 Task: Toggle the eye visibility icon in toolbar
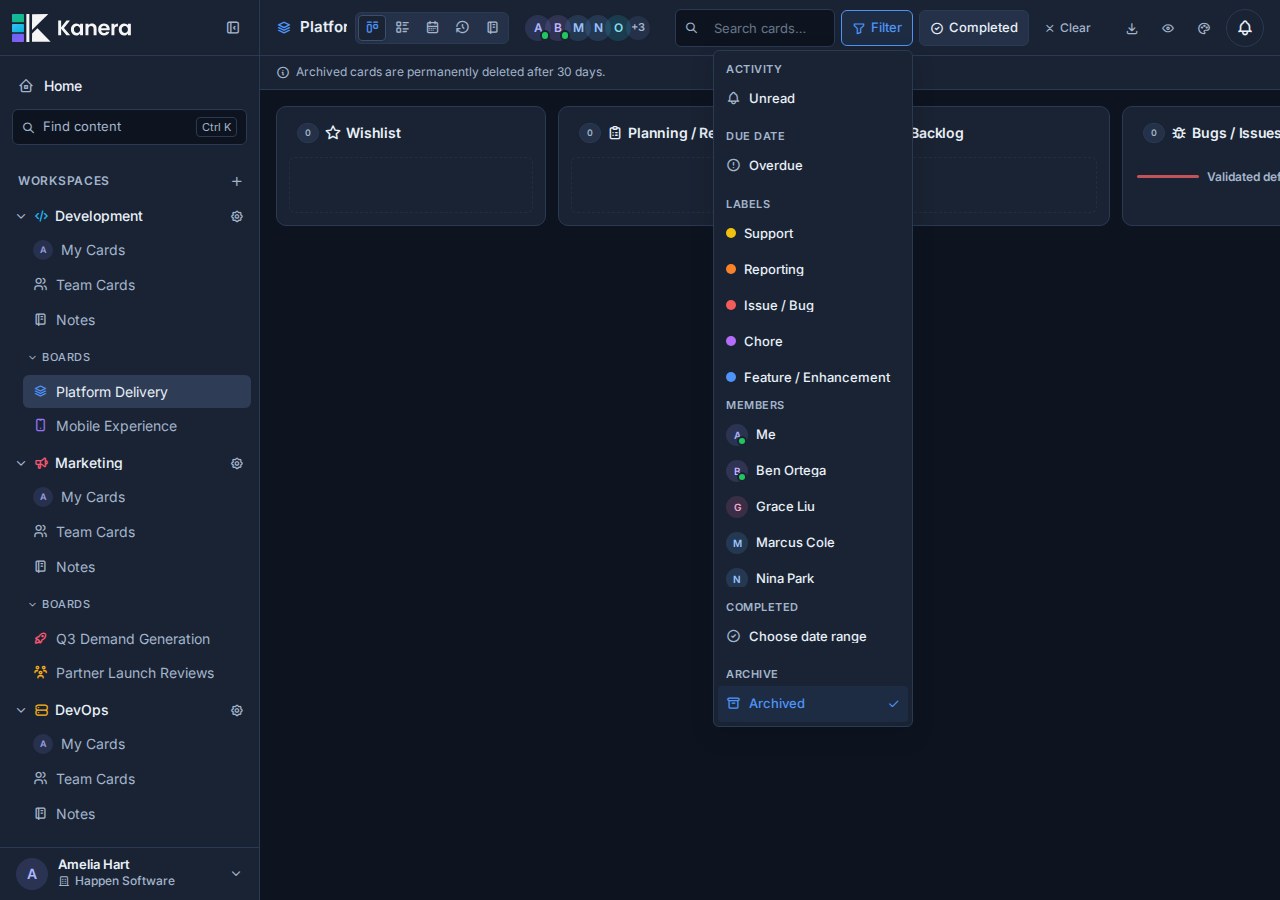point(1168,28)
